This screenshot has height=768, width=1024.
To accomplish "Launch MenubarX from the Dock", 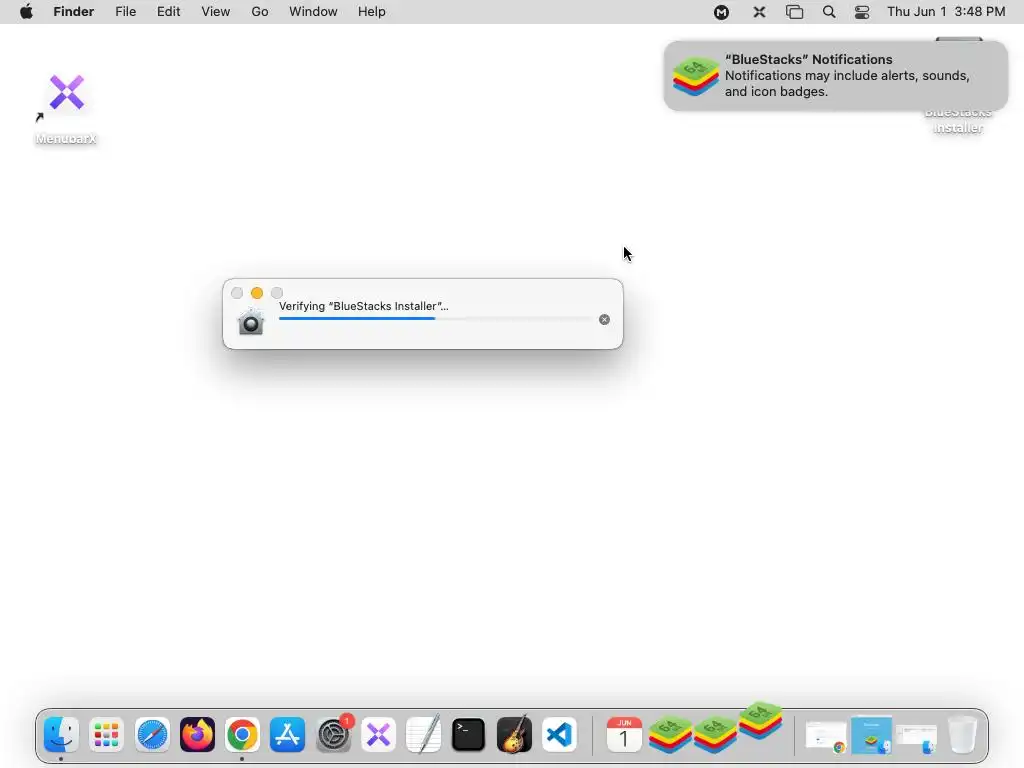I will coord(378,735).
